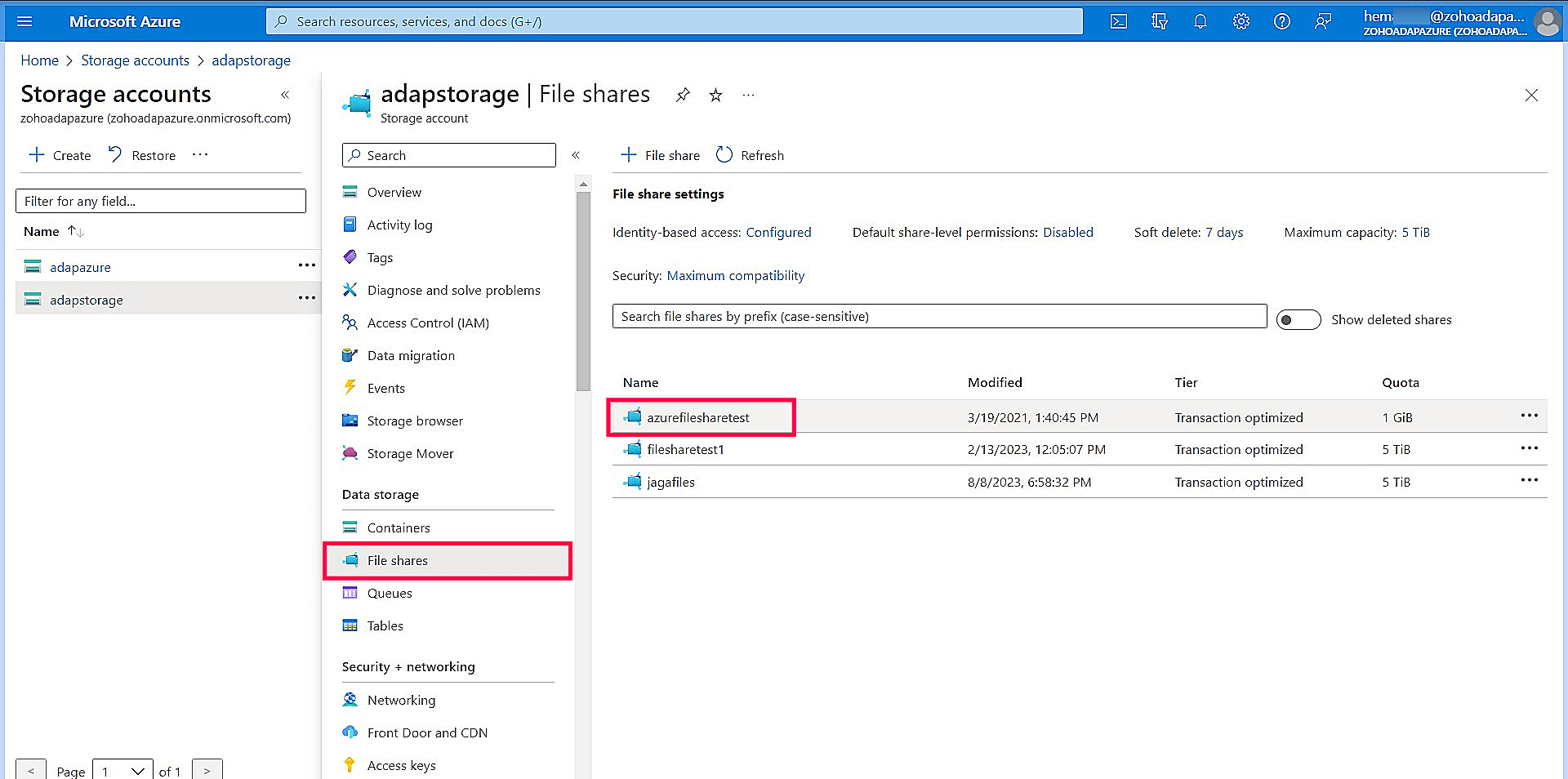The image size is (1568, 779).
Task: Open the help and support icon
Action: click(1281, 21)
